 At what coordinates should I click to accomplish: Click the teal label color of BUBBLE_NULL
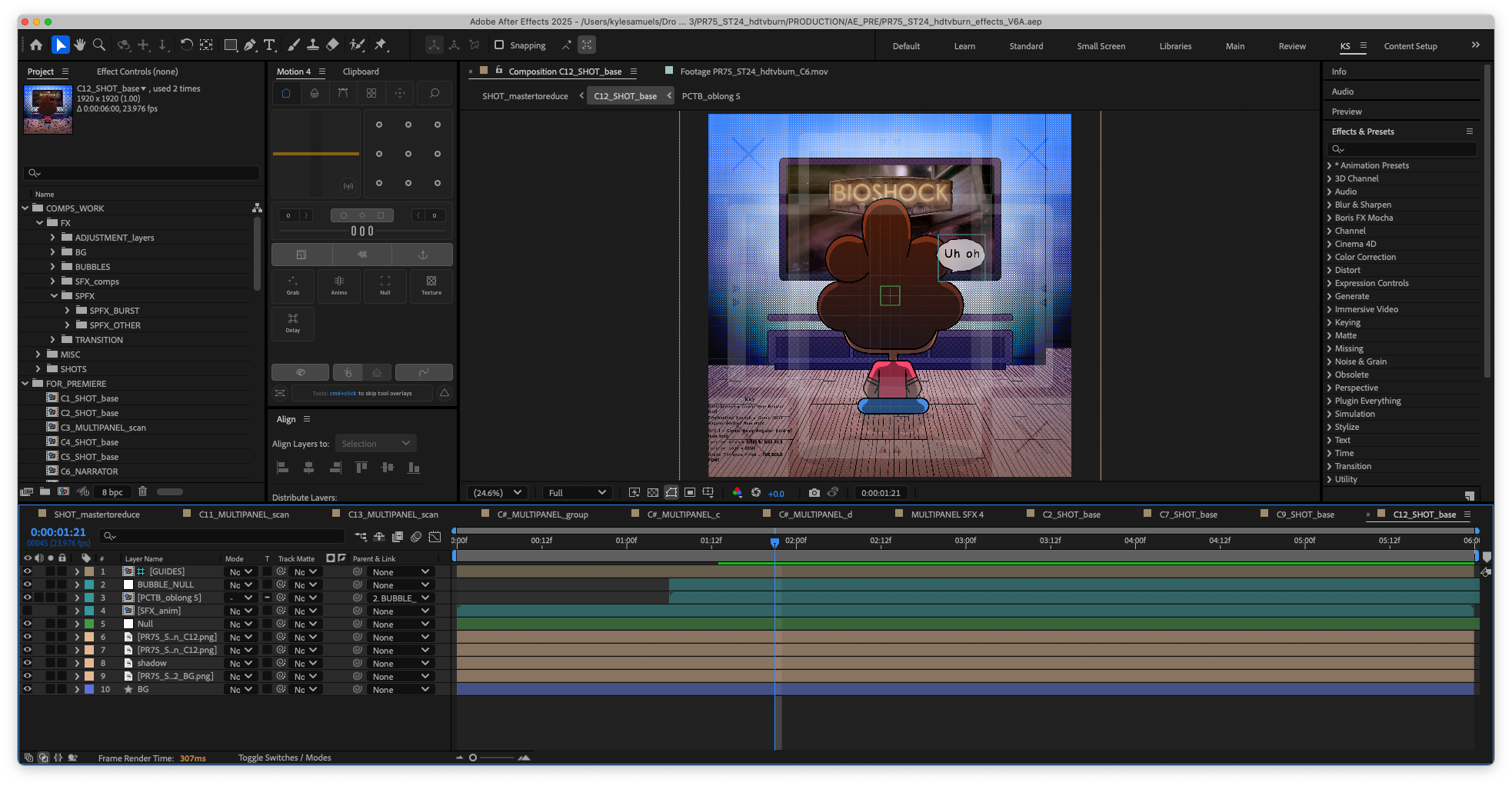[x=89, y=585]
